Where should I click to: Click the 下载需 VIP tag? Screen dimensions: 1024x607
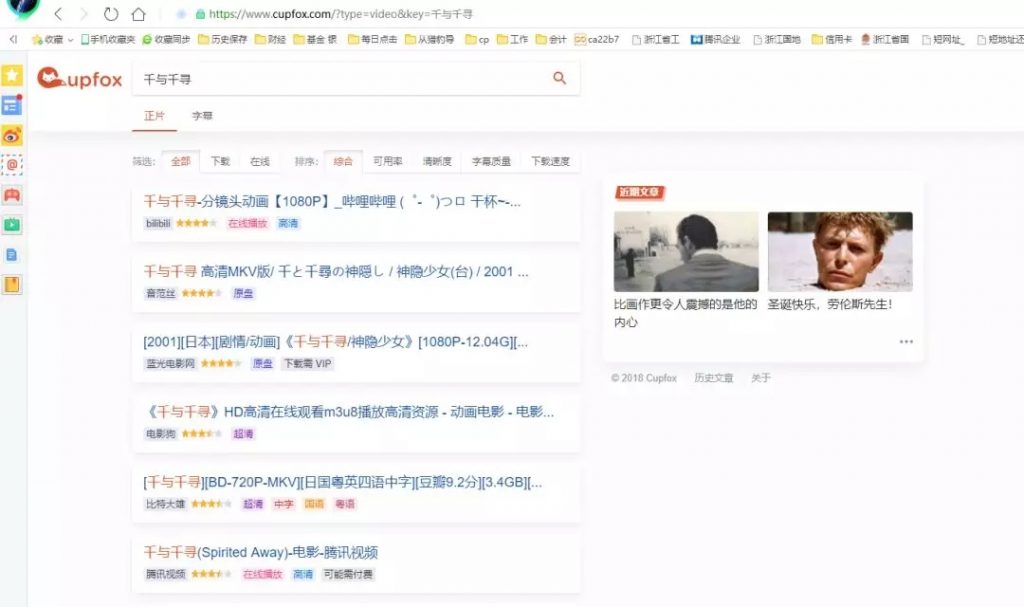[307, 363]
